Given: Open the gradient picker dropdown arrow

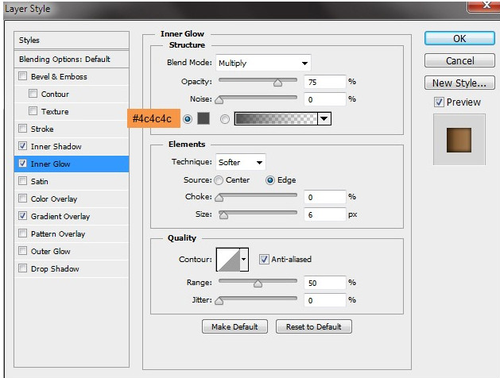Looking at the screenshot, I should [x=324, y=119].
